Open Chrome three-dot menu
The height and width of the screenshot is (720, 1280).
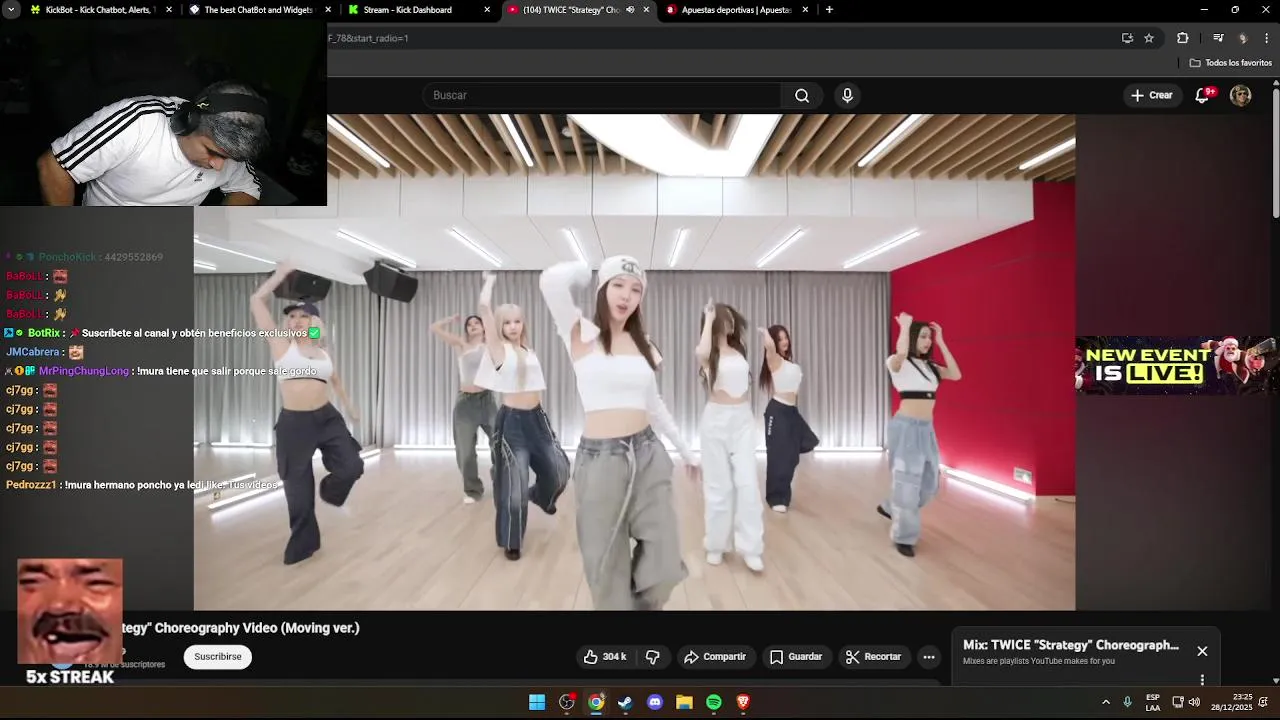point(1266,38)
